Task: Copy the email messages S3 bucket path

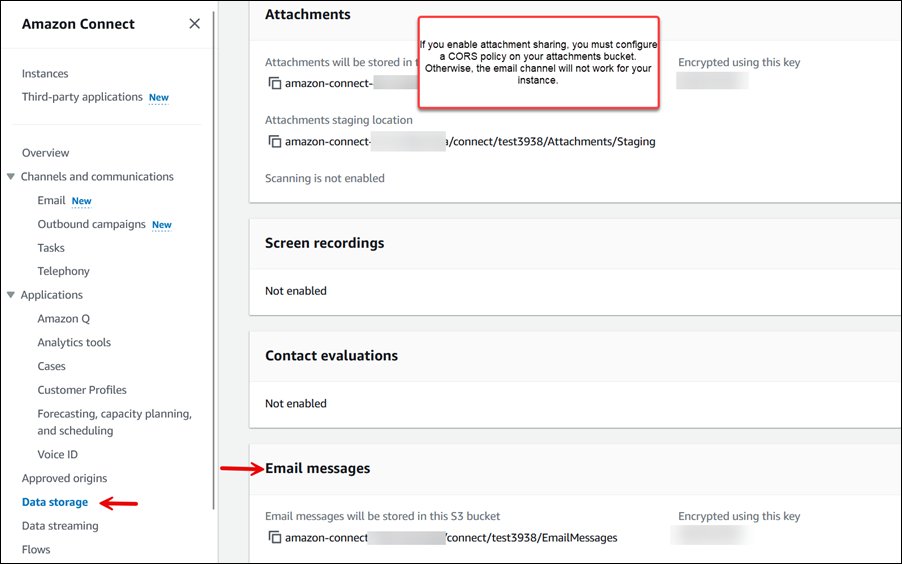Action: coord(274,538)
